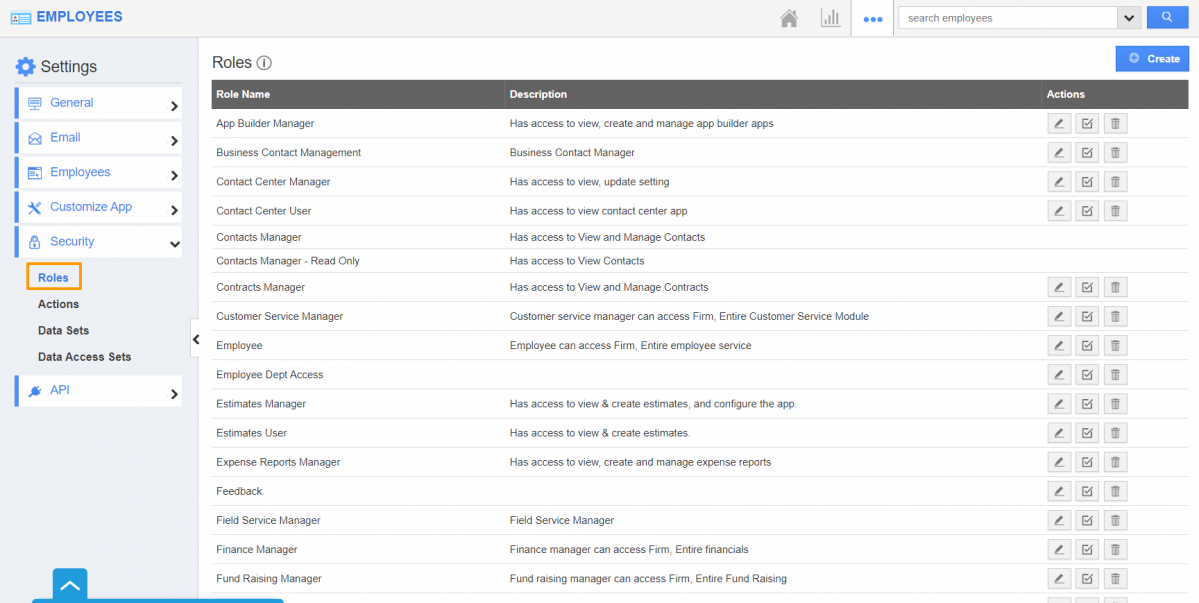The height and width of the screenshot is (603, 1199).
Task: Click the three dots more menu icon
Action: pyautogui.click(x=872, y=19)
